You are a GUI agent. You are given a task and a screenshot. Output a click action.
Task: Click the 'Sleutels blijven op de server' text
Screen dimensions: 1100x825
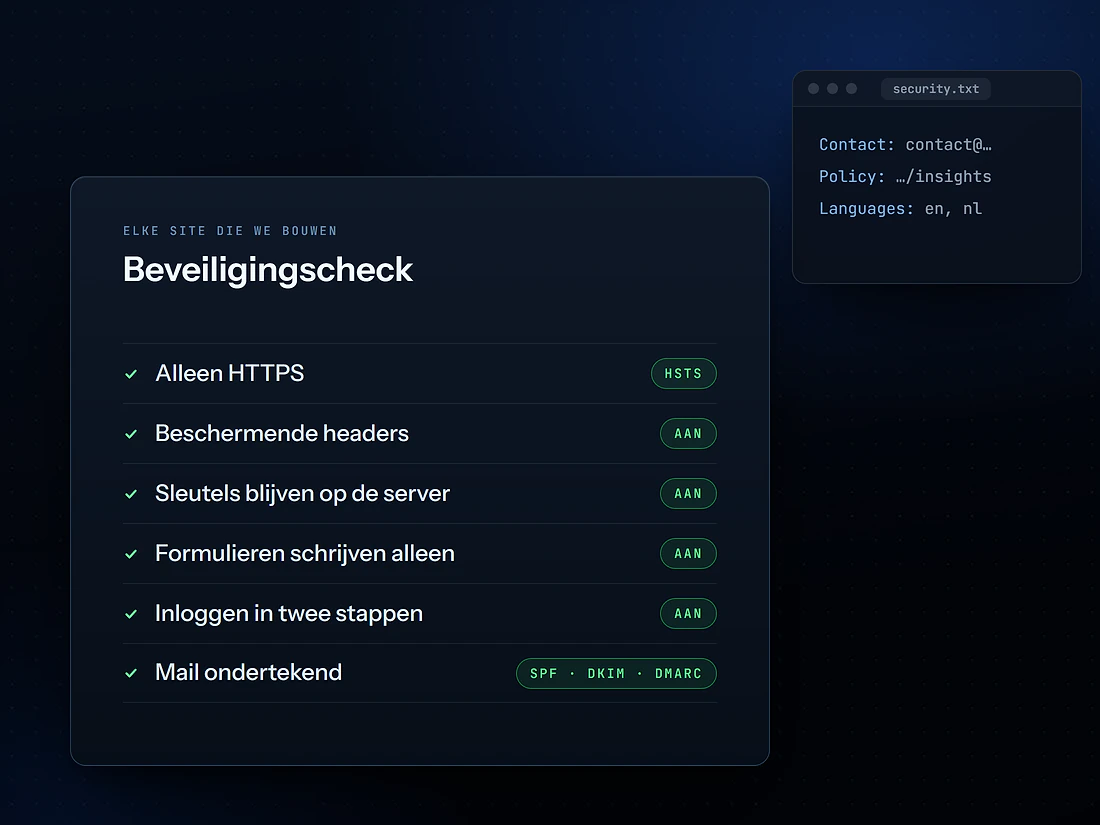pyautogui.click(x=302, y=494)
